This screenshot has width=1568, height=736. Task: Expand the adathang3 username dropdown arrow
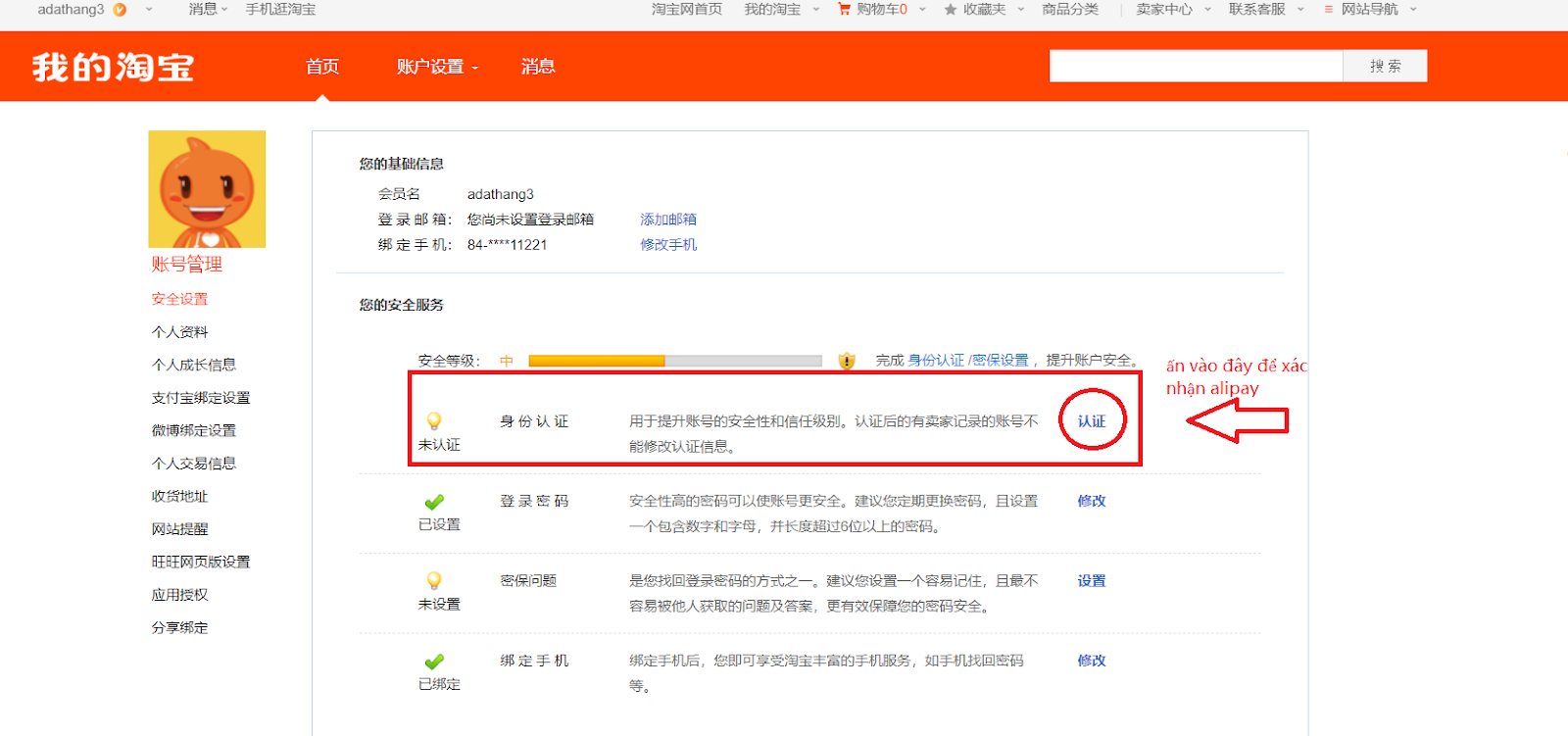149,10
